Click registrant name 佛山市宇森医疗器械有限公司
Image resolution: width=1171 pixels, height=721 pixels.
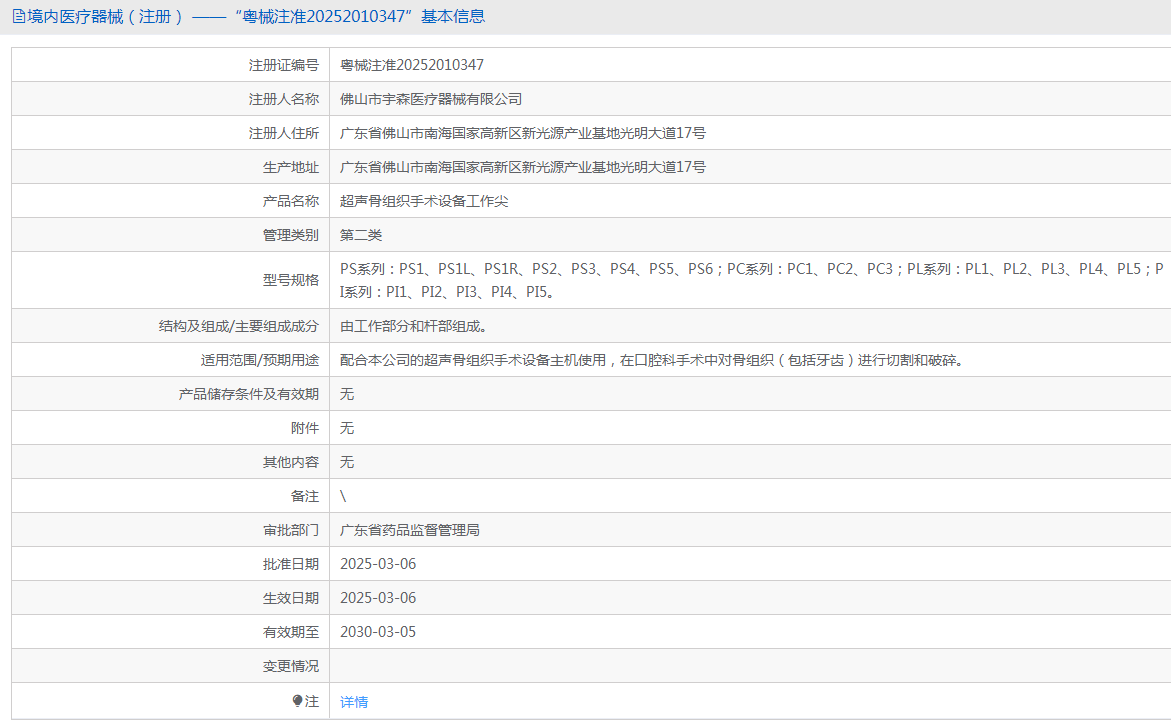[431, 99]
